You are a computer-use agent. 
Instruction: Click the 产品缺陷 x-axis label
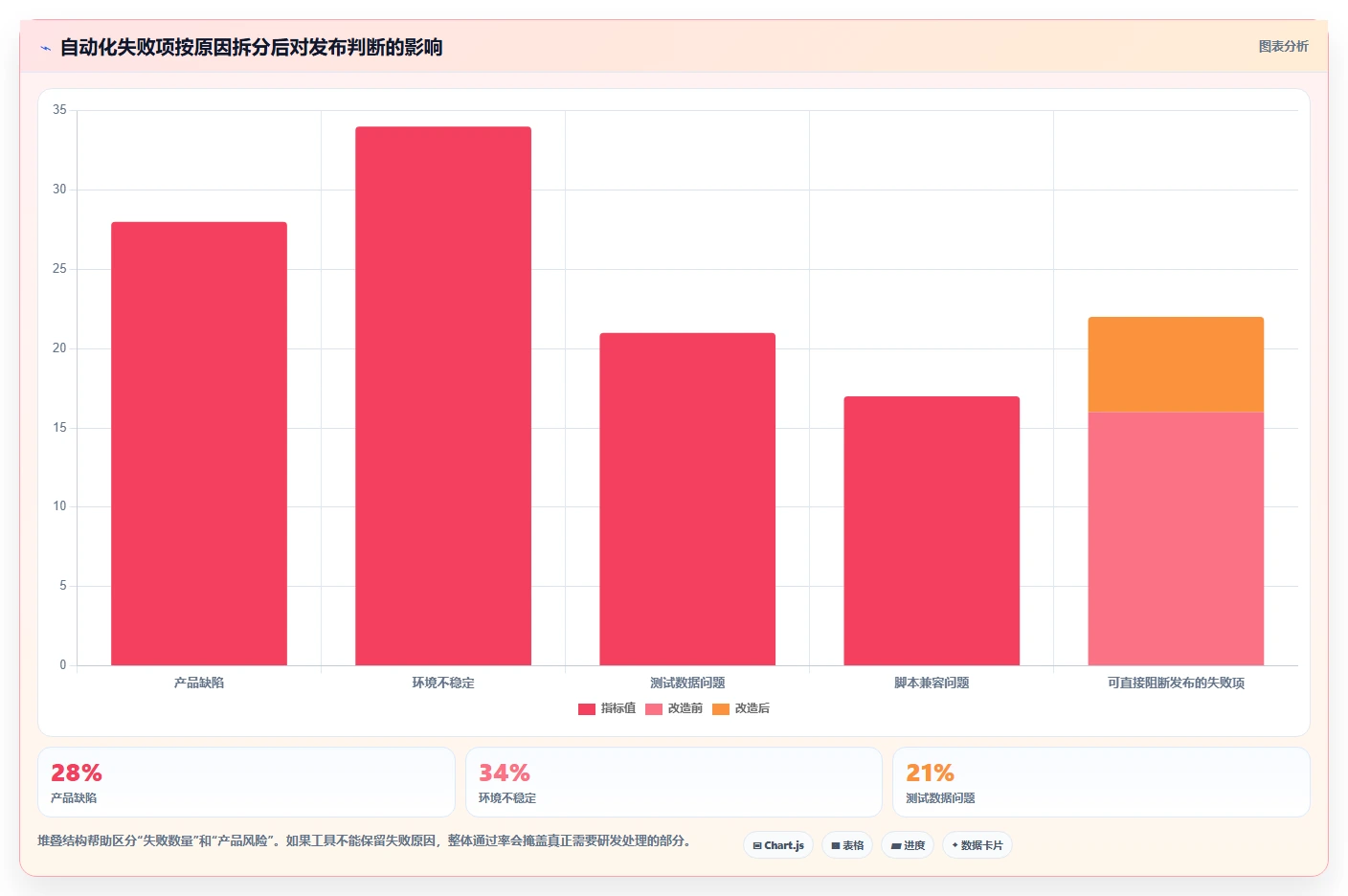tap(199, 683)
